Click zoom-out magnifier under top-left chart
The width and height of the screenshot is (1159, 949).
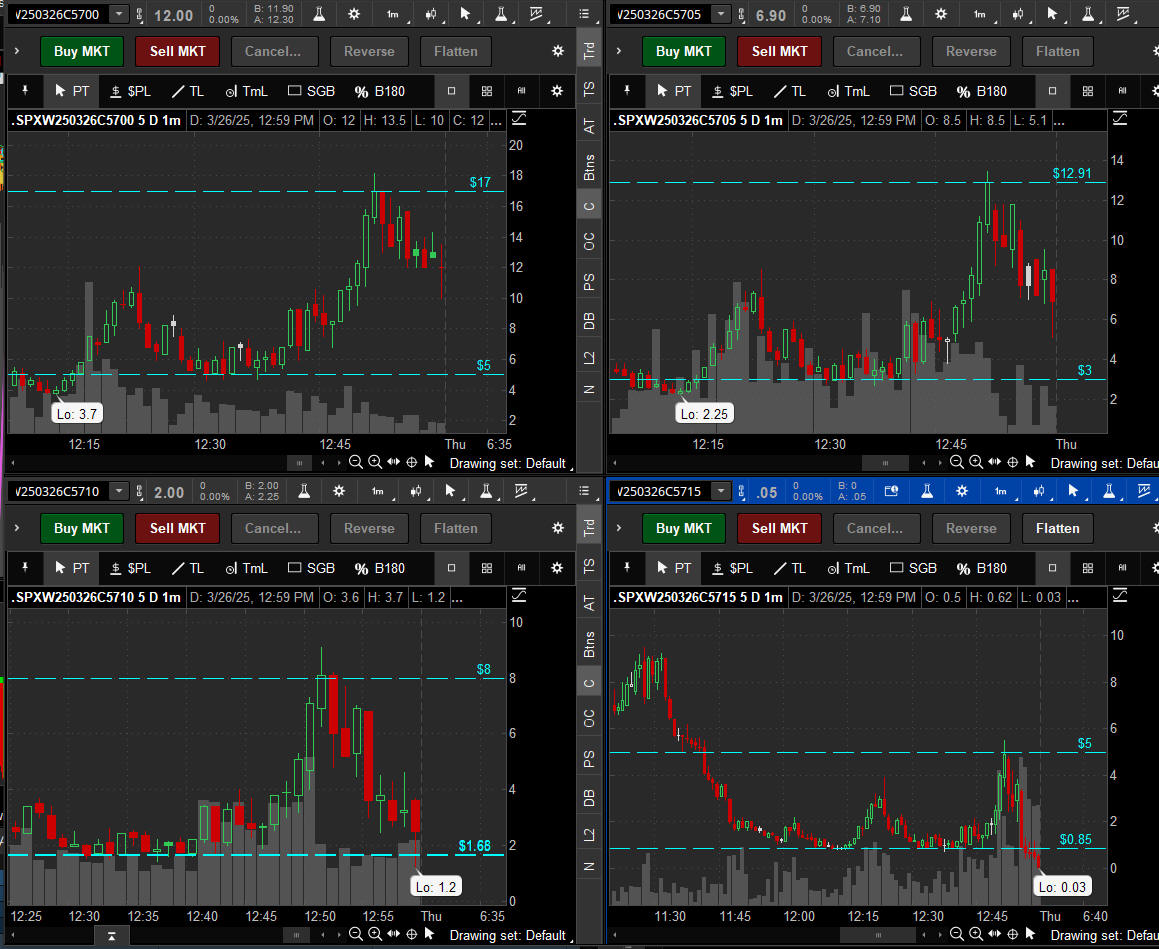click(355, 462)
